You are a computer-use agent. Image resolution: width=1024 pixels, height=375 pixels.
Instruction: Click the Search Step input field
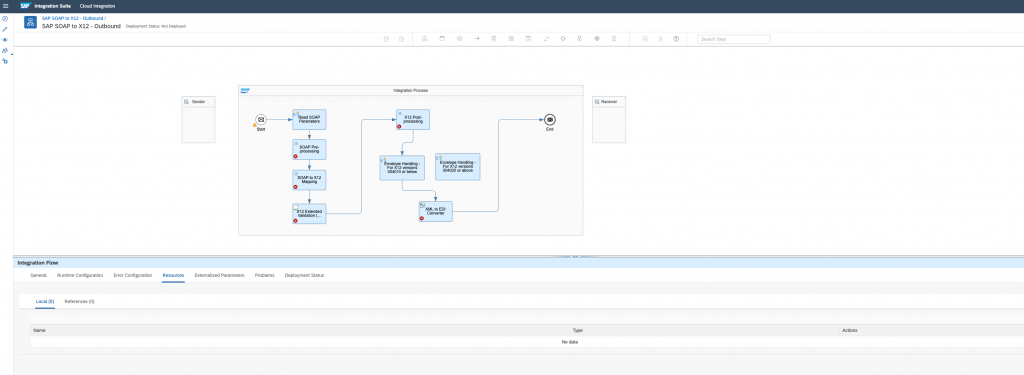tap(733, 39)
